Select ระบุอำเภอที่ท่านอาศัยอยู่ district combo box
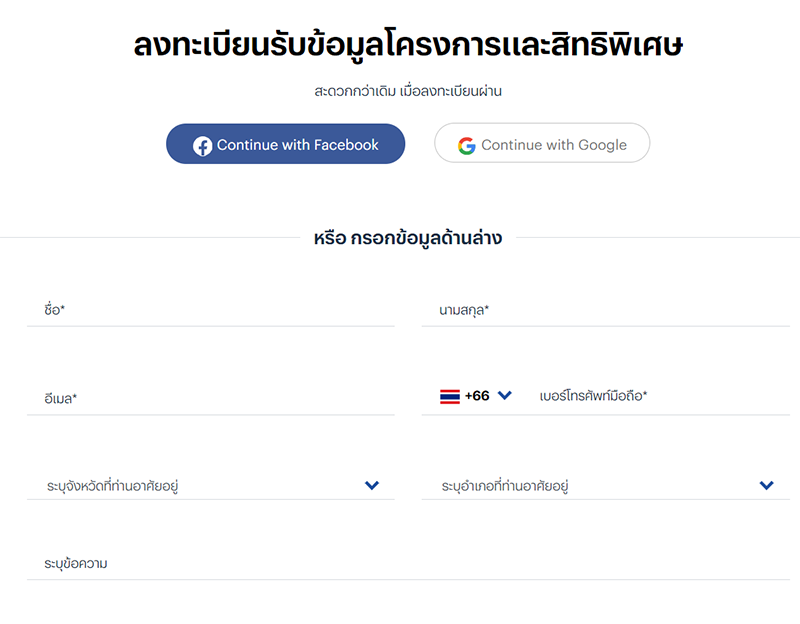The width and height of the screenshot is (800, 624). [590, 487]
